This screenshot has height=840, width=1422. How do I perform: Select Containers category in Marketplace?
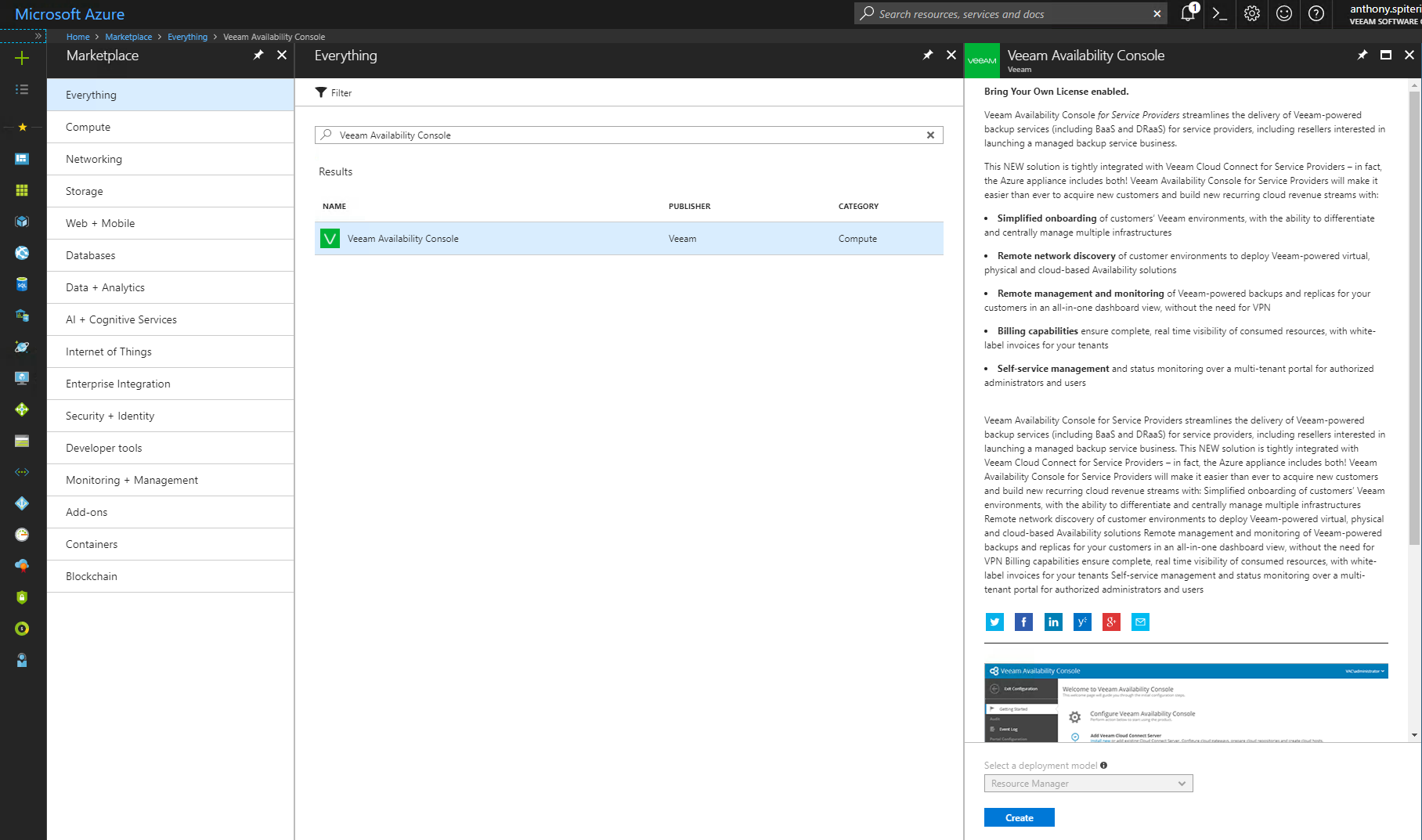coord(171,544)
